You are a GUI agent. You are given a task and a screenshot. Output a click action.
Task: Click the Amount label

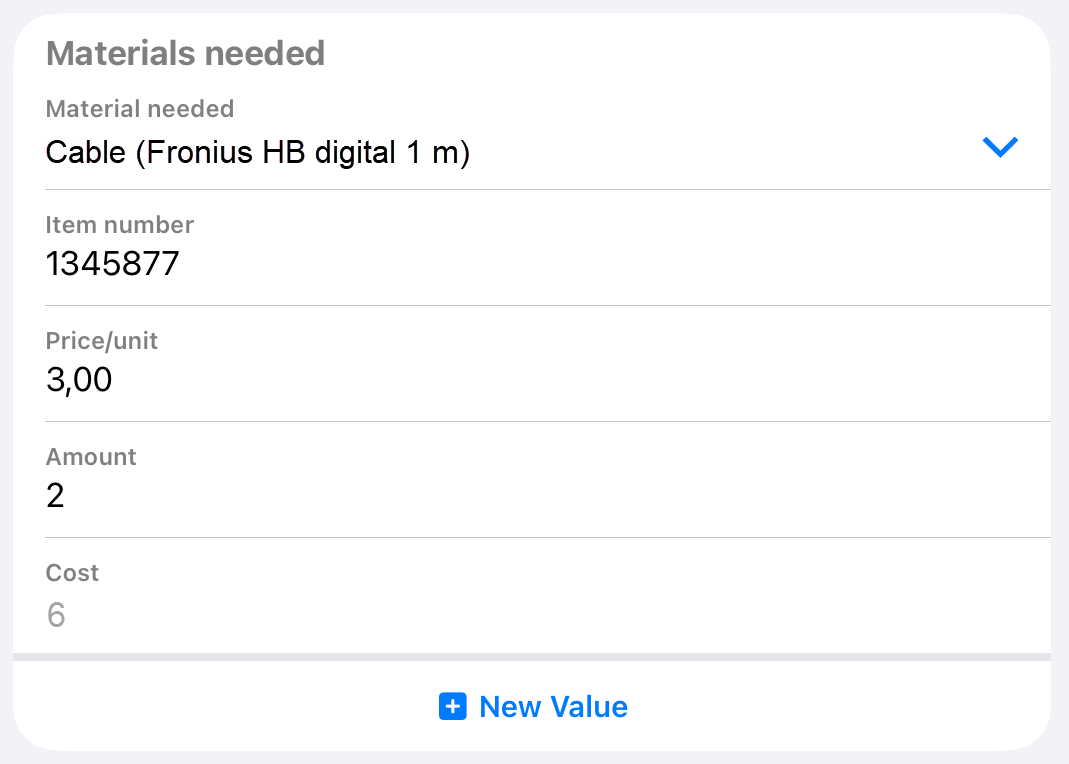click(91, 456)
